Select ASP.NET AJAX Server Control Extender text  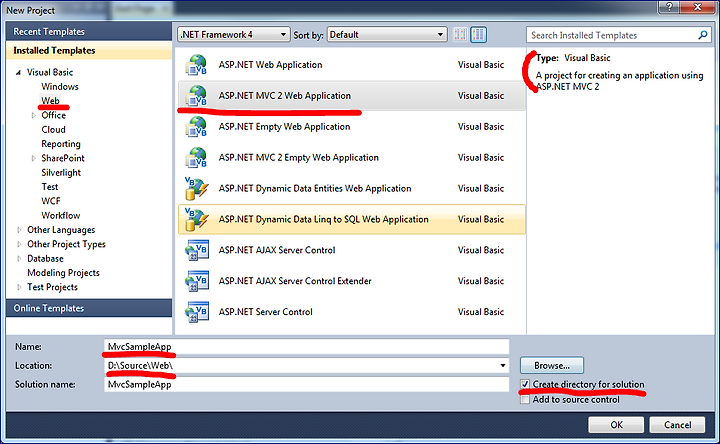(x=295, y=281)
